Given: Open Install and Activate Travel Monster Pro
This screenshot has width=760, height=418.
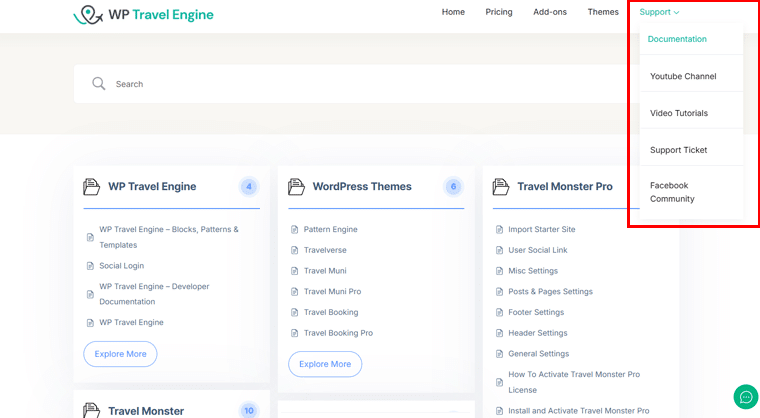Looking at the screenshot, I should (x=579, y=411).
